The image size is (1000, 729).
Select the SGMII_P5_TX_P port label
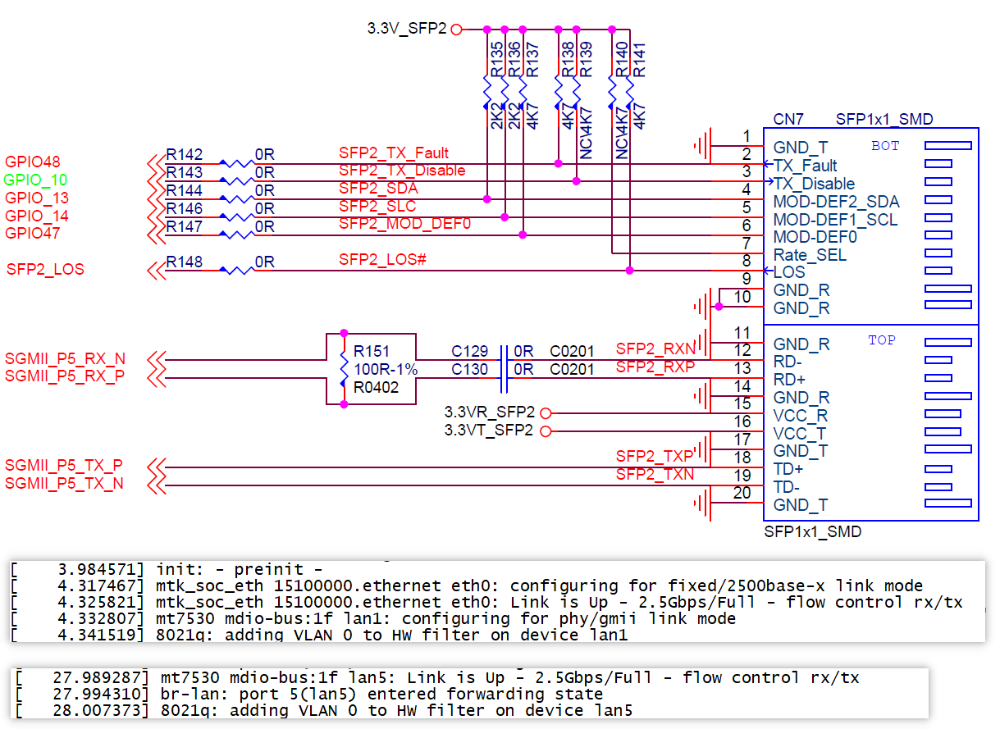pyautogui.click(x=64, y=466)
